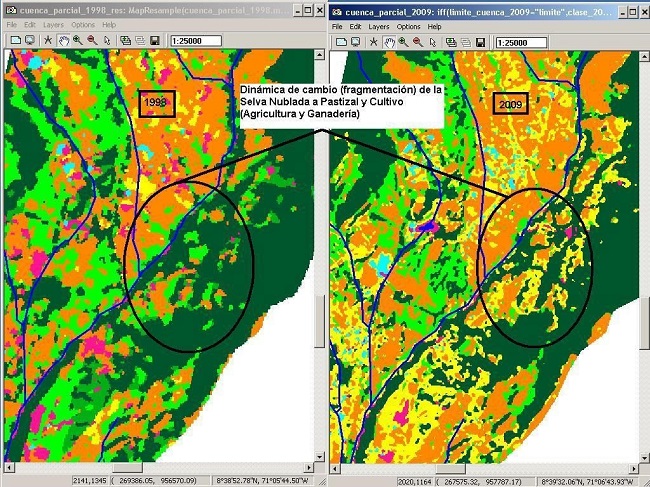Screen dimensions: 650x487
Task: Click the Zoom In magnifier in 2009 window
Action: [402, 41]
